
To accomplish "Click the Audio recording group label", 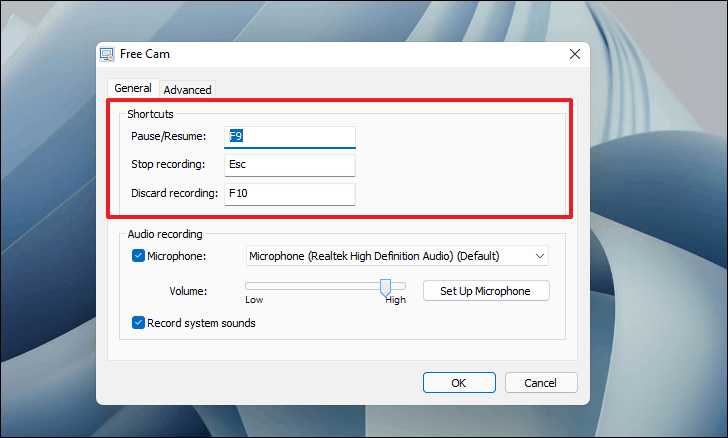I will tap(165, 234).
